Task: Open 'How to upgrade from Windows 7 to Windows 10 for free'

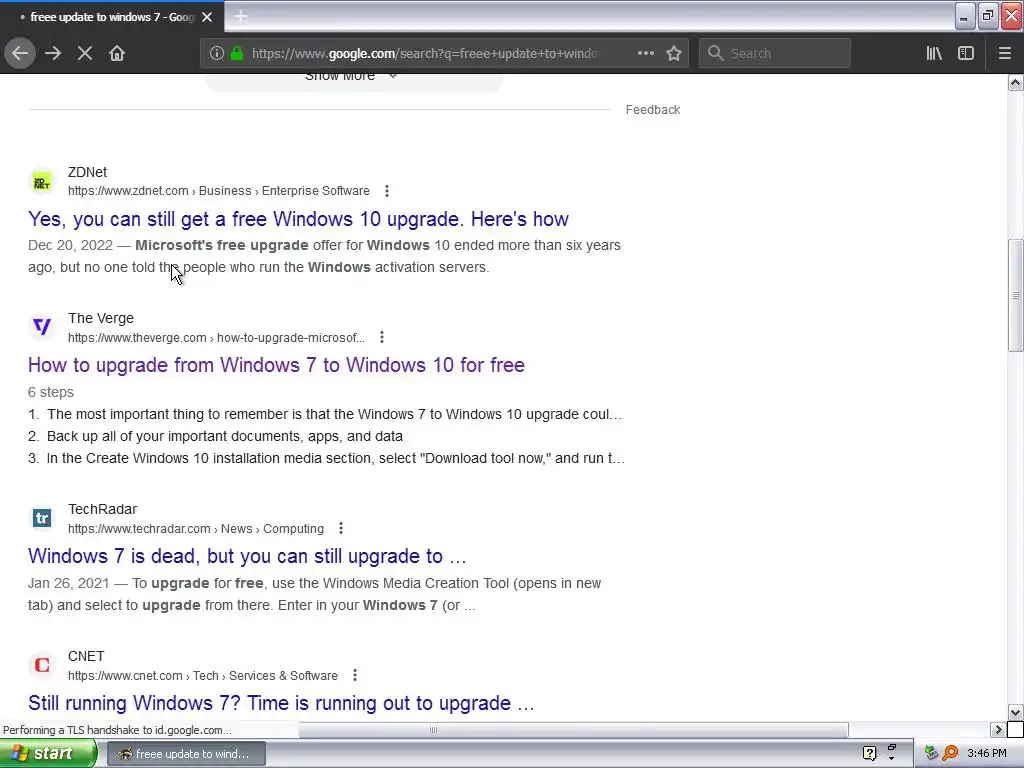Action: click(x=276, y=364)
